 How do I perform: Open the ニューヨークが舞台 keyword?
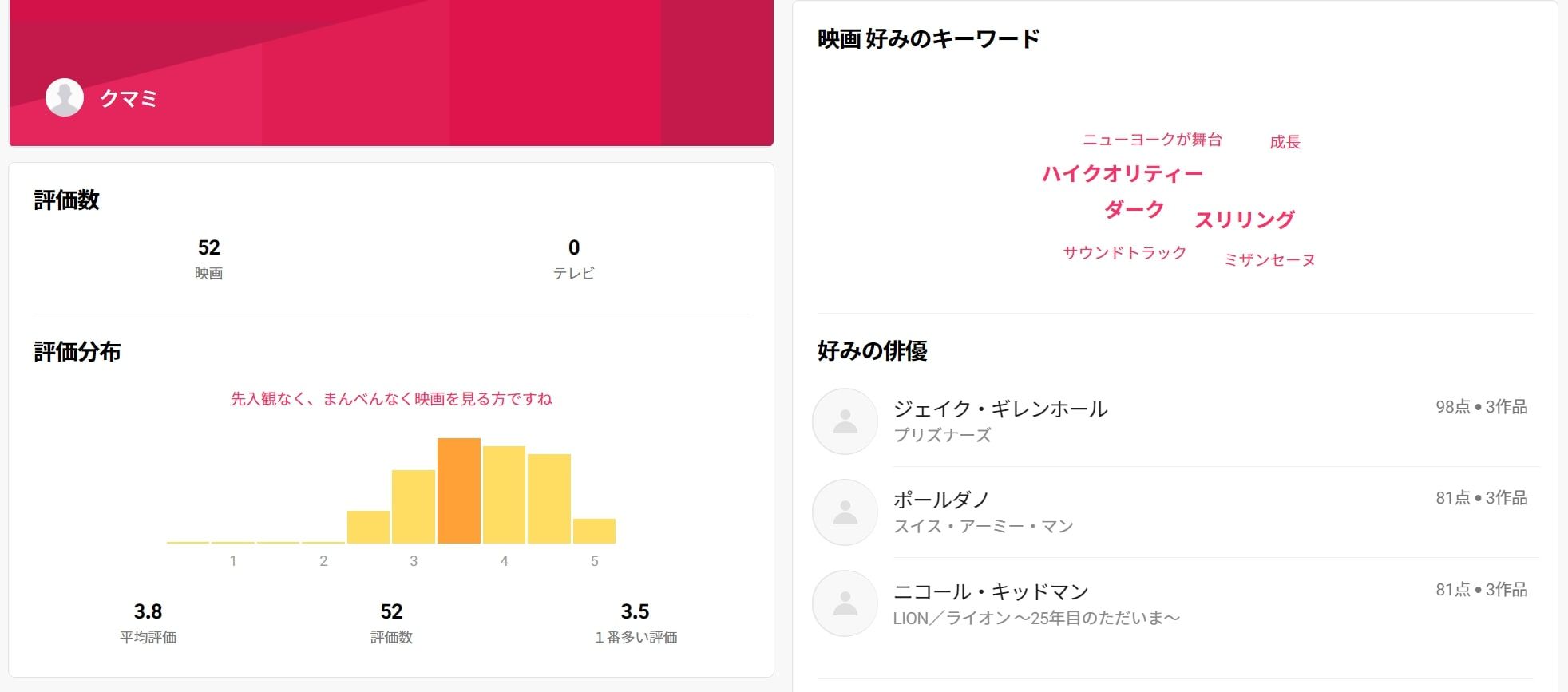click(x=1151, y=140)
